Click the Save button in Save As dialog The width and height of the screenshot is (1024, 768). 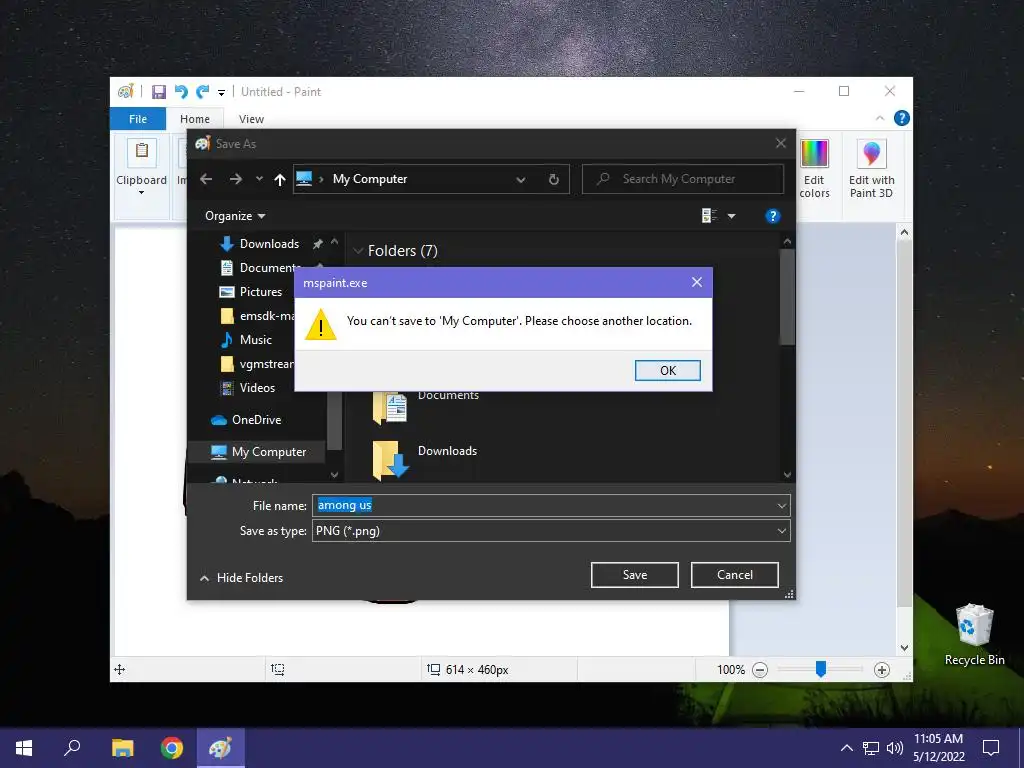pyautogui.click(x=635, y=575)
